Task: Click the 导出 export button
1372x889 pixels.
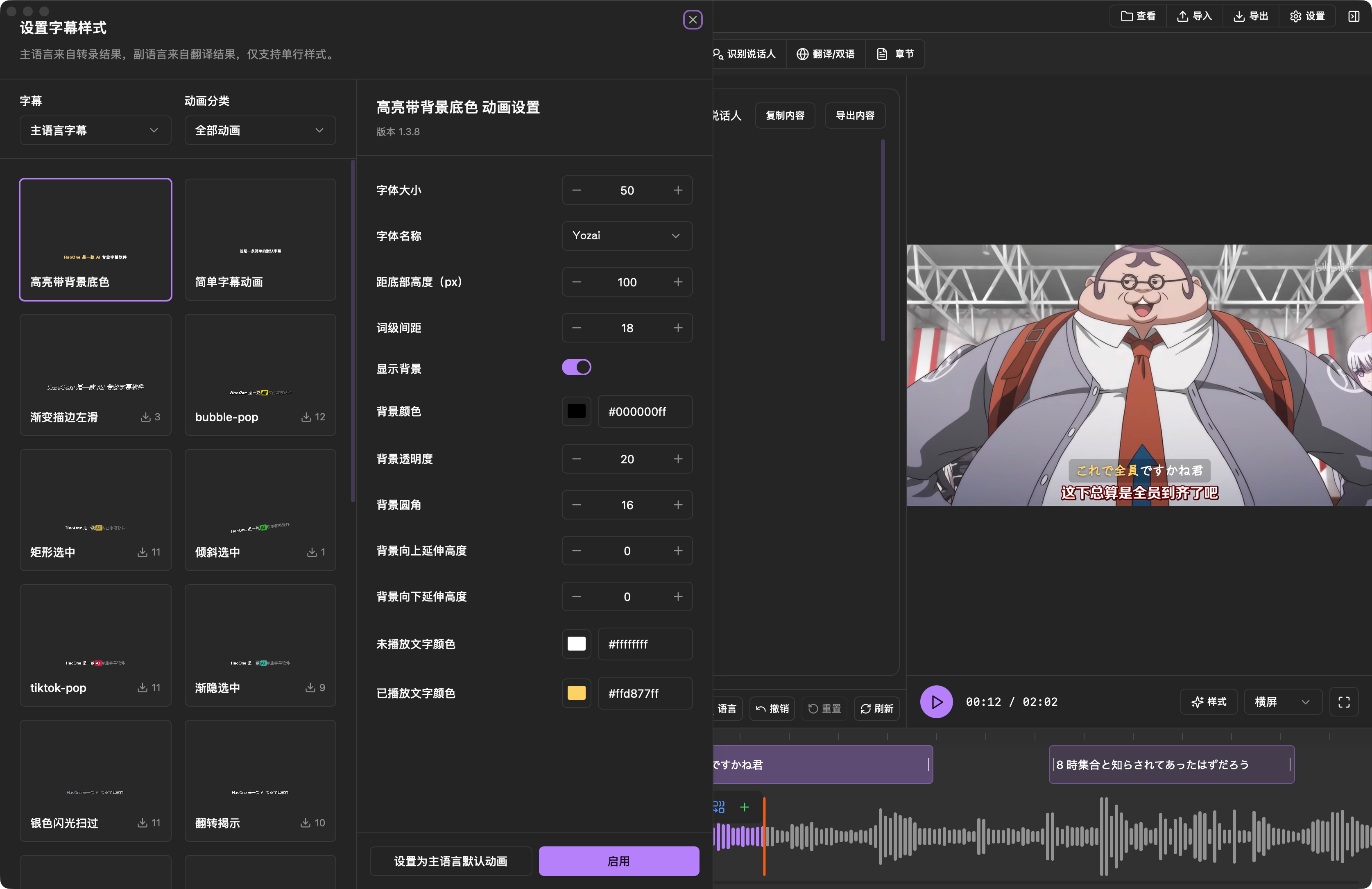Action: point(1250,16)
